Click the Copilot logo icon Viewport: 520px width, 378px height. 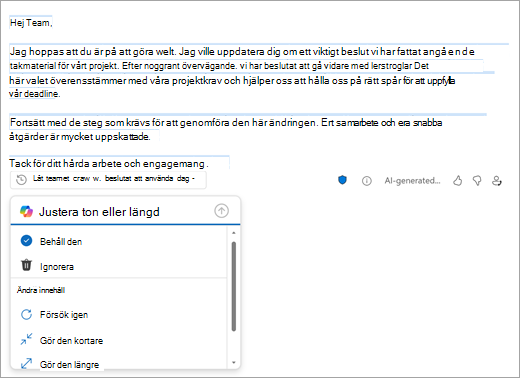(26, 211)
